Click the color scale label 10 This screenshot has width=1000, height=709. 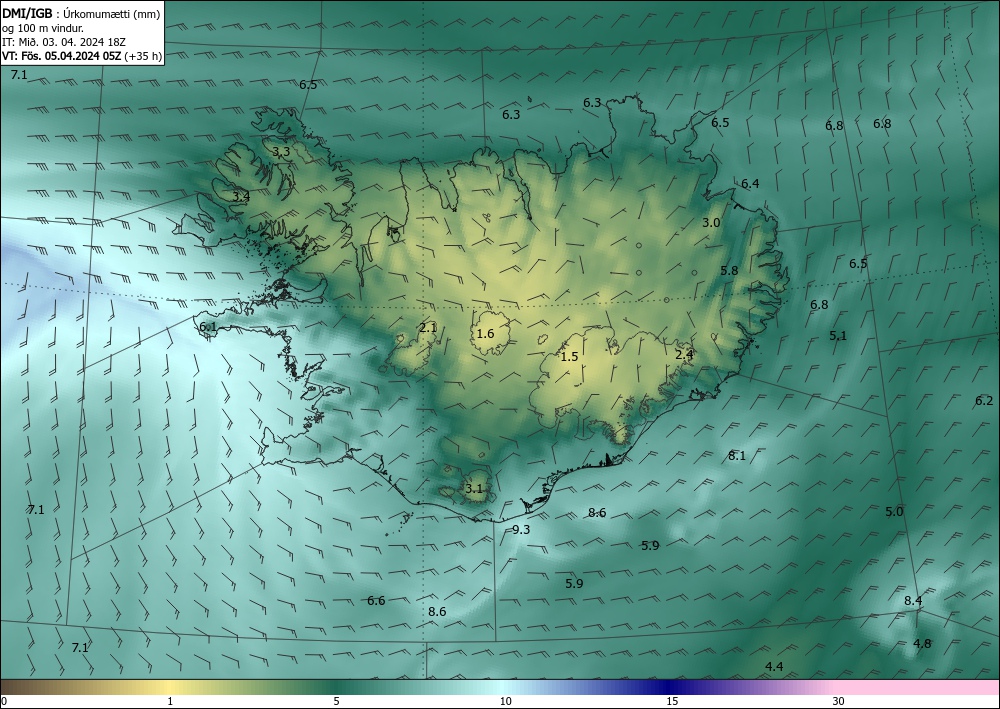click(506, 701)
